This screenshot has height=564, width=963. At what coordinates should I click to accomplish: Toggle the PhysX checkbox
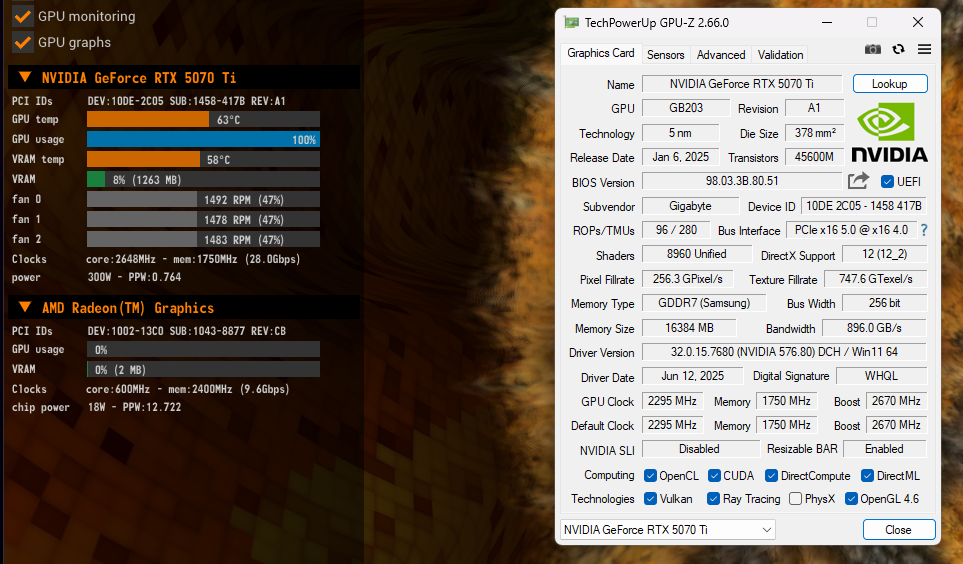coord(795,498)
